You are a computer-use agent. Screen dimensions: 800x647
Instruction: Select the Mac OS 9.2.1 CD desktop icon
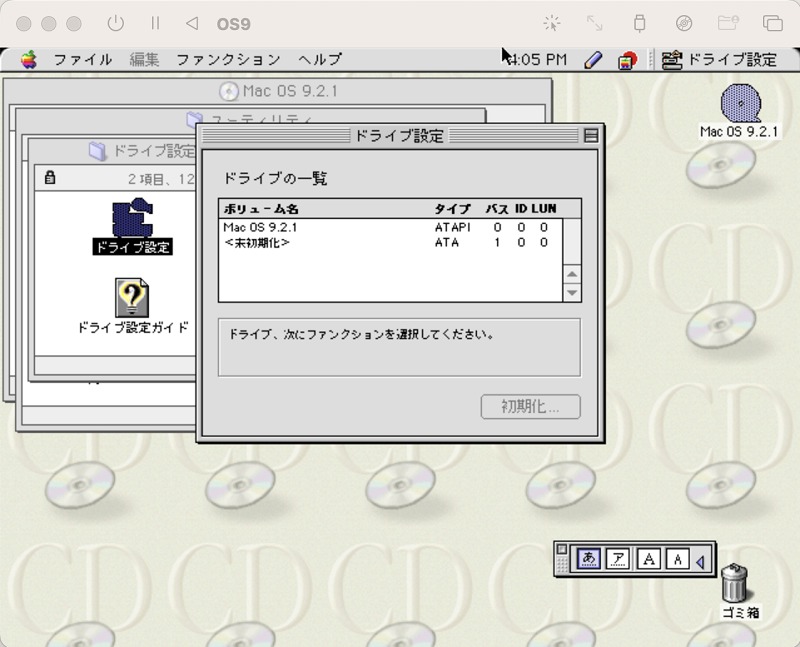(x=739, y=111)
